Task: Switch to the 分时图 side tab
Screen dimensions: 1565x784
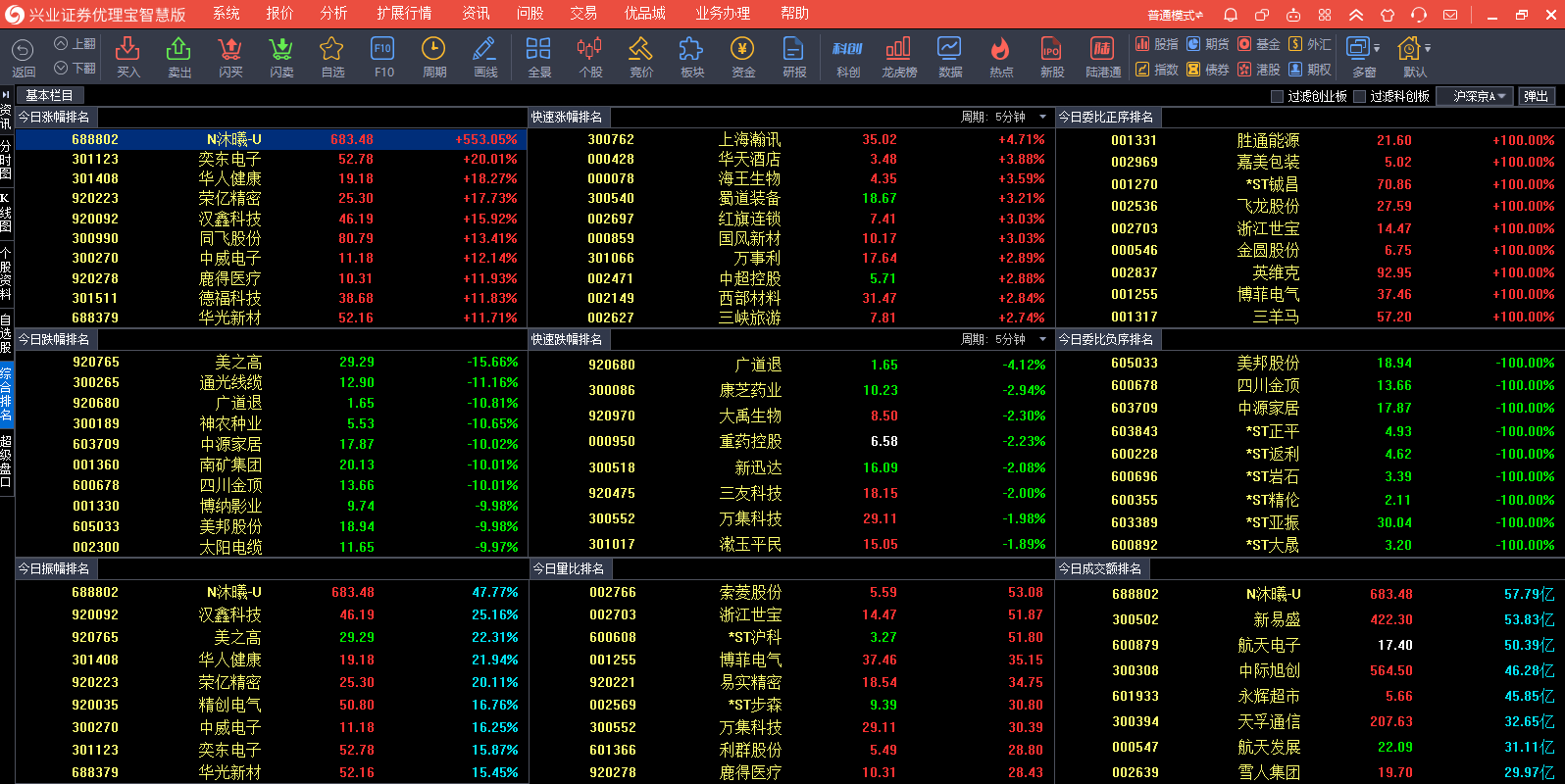Action: [x=6, y=160]
